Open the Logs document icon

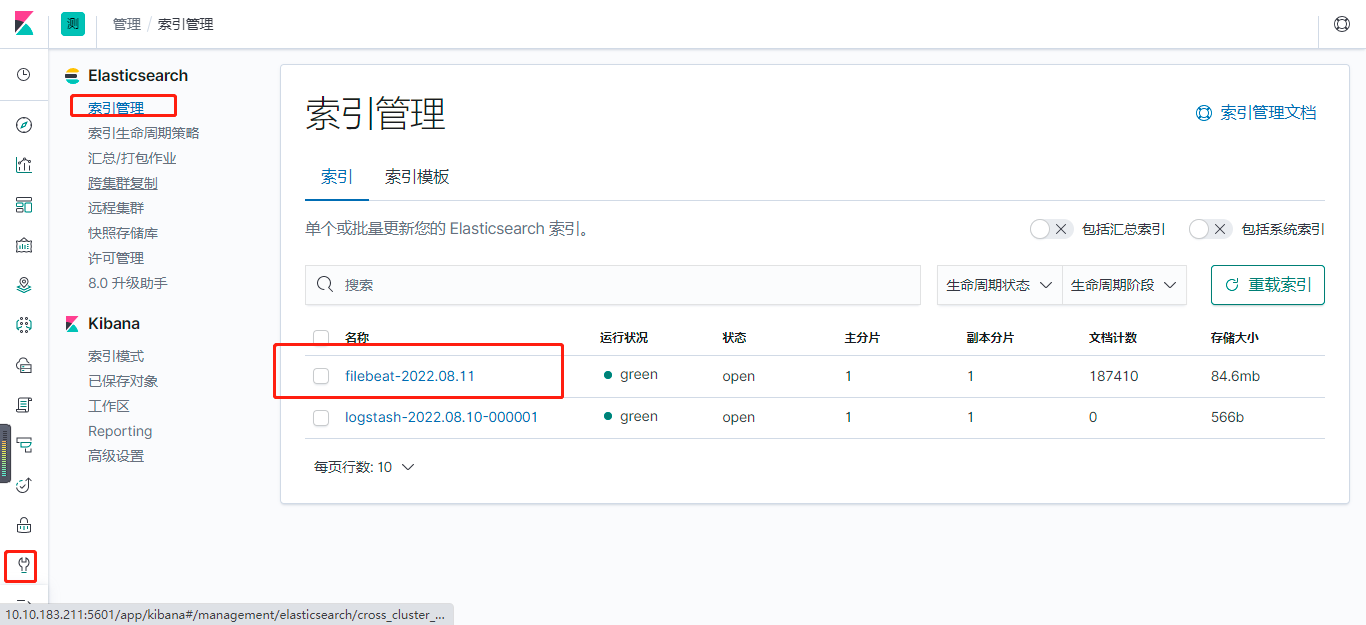[24, 405]
